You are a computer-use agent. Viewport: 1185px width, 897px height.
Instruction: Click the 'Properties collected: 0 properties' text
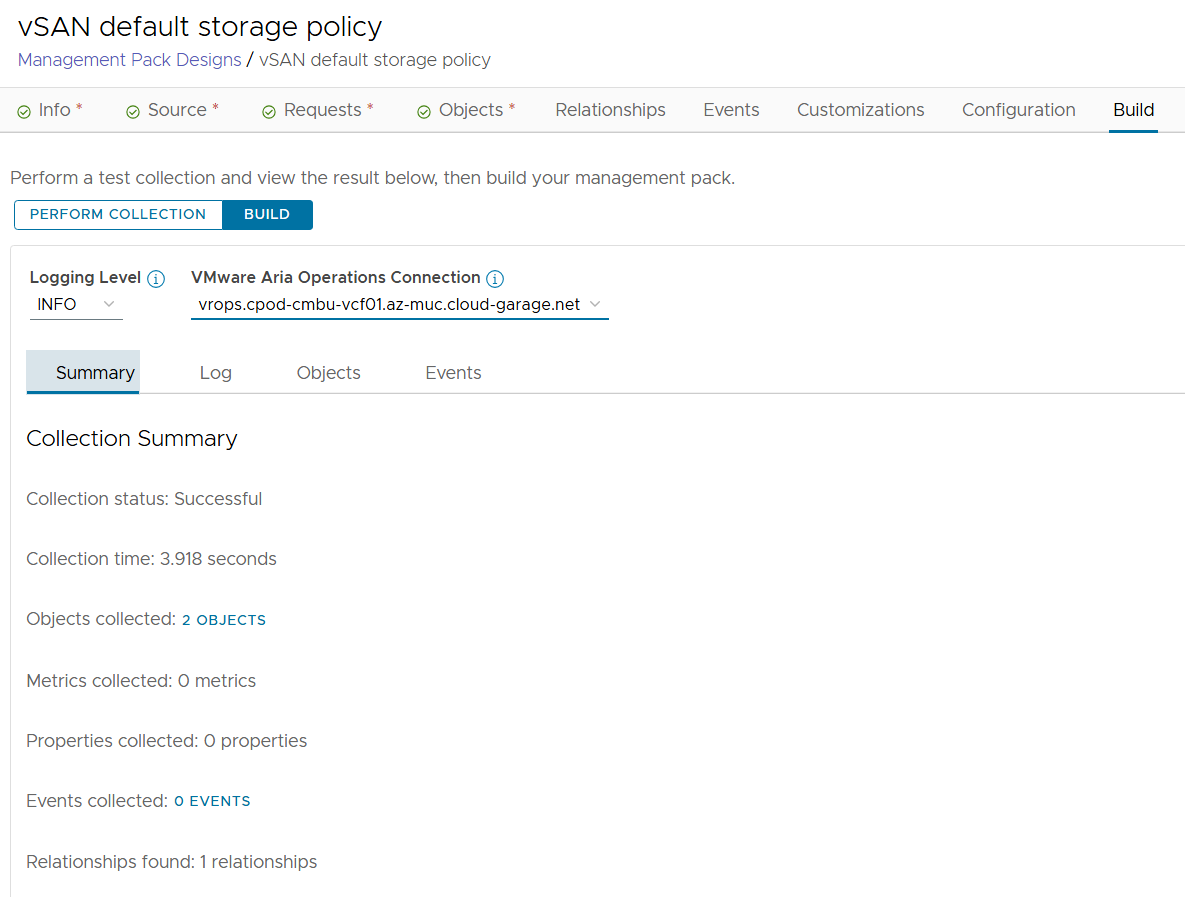click(x=166, y=741)
